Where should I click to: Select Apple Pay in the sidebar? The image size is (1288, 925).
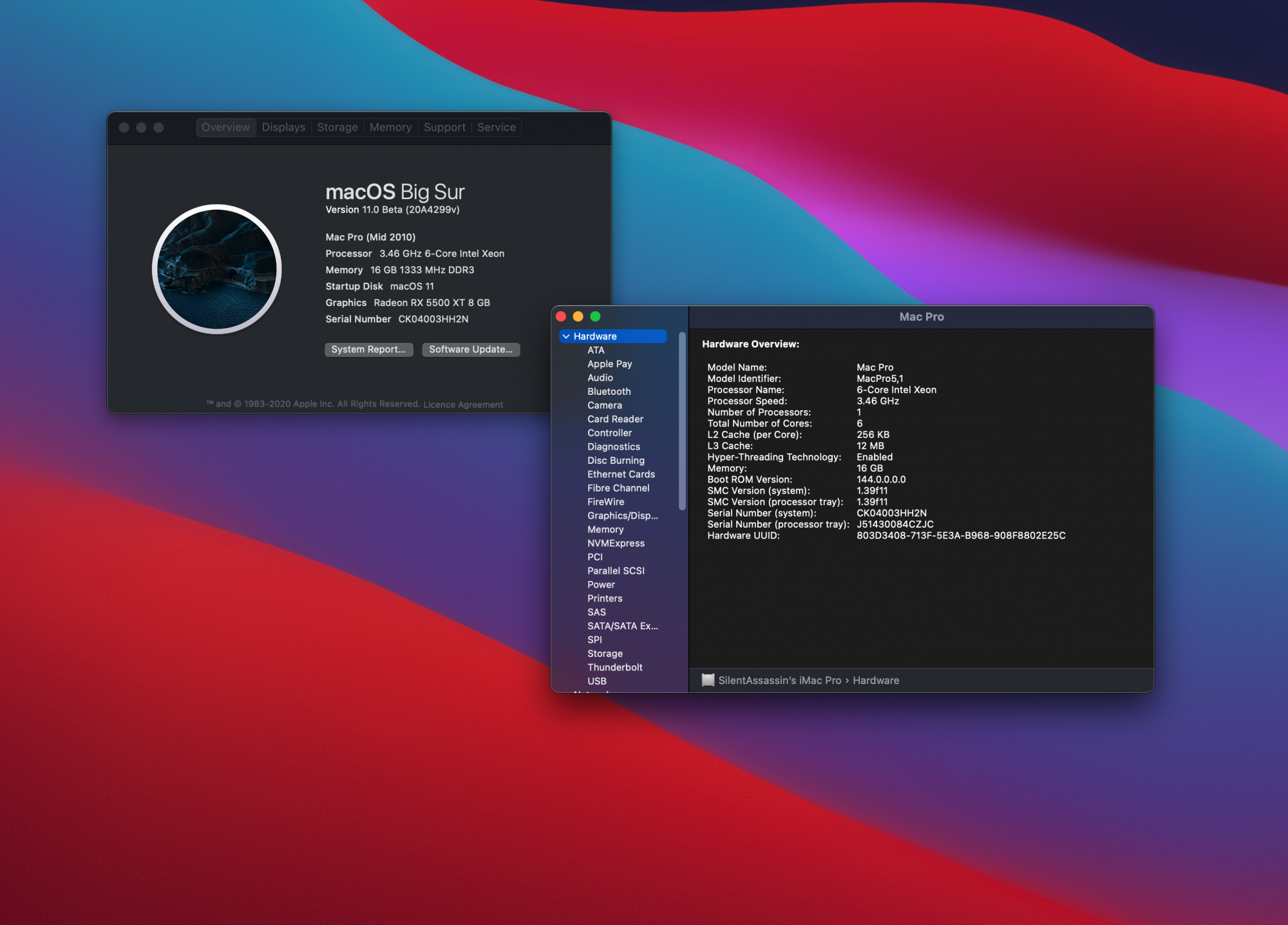(610, 364)
